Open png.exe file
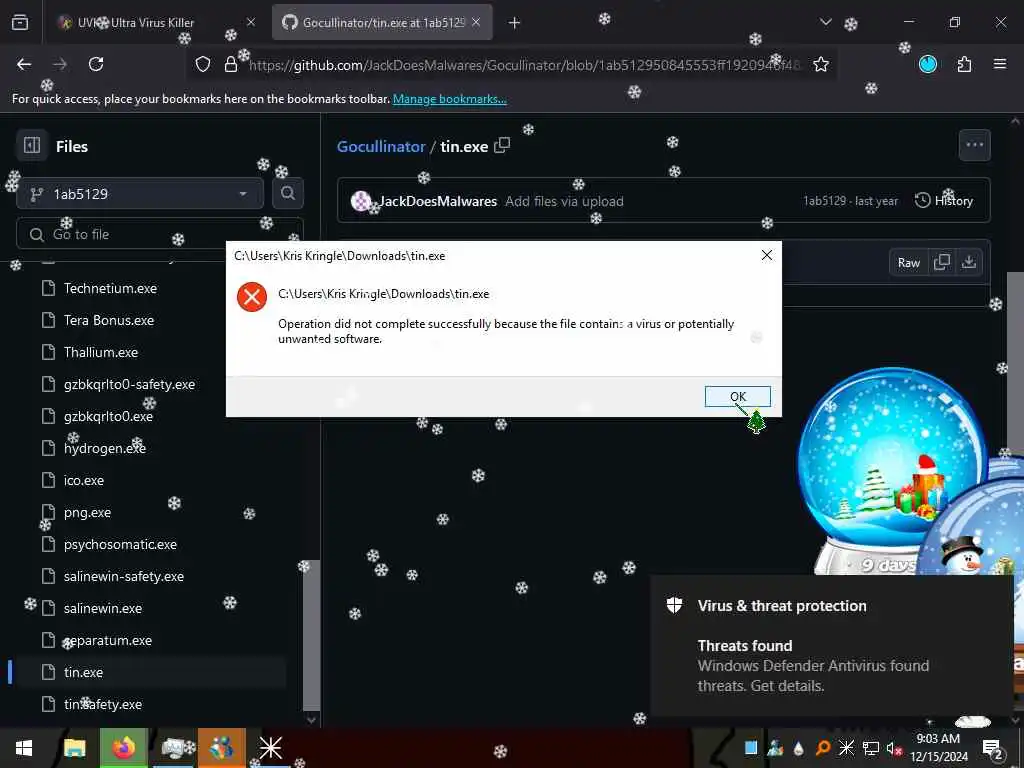 [x=87, y=512]
